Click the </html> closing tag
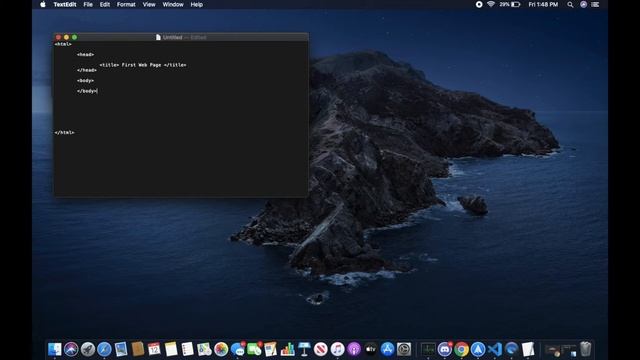640x360 pixels. pos(64,132)
